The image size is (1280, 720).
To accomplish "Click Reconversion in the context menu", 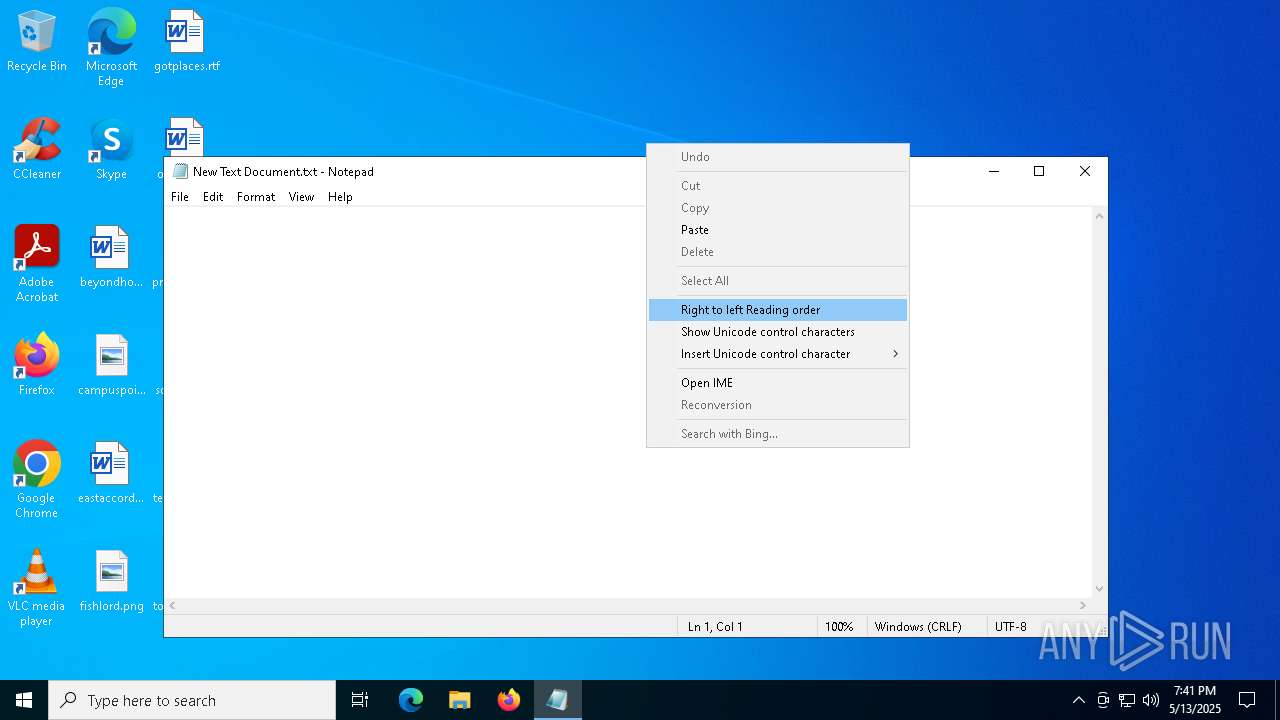I will click(x=778, y=405).
